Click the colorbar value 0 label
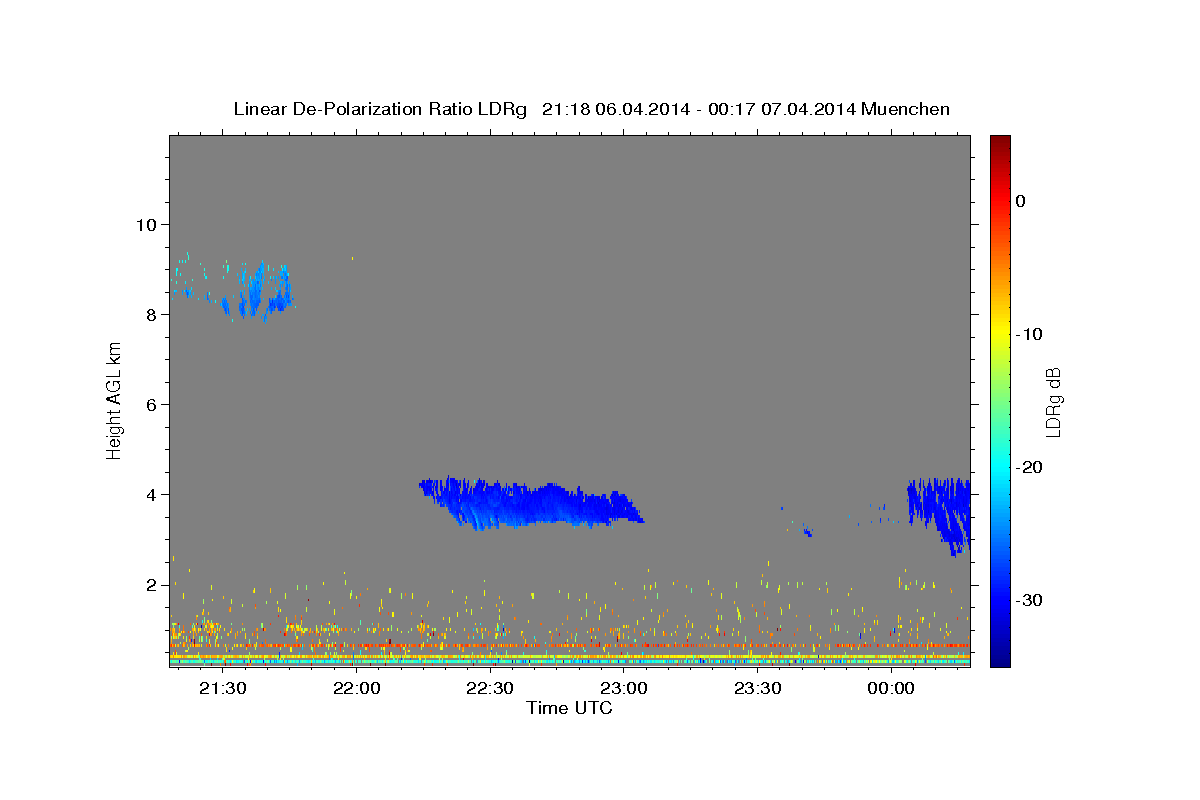Image resolution: width=1200 pixels, height=800 pixels. coord(1021,201)
